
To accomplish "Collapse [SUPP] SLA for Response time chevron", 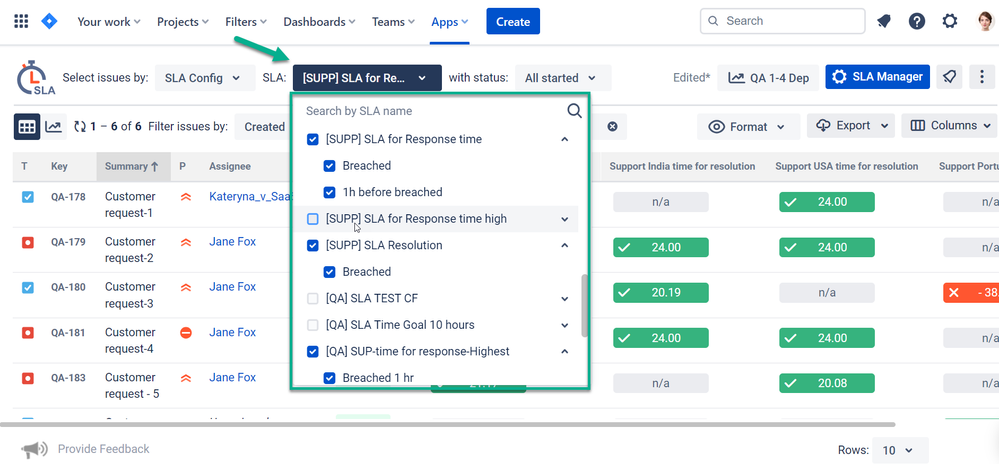I will [564, 139].
